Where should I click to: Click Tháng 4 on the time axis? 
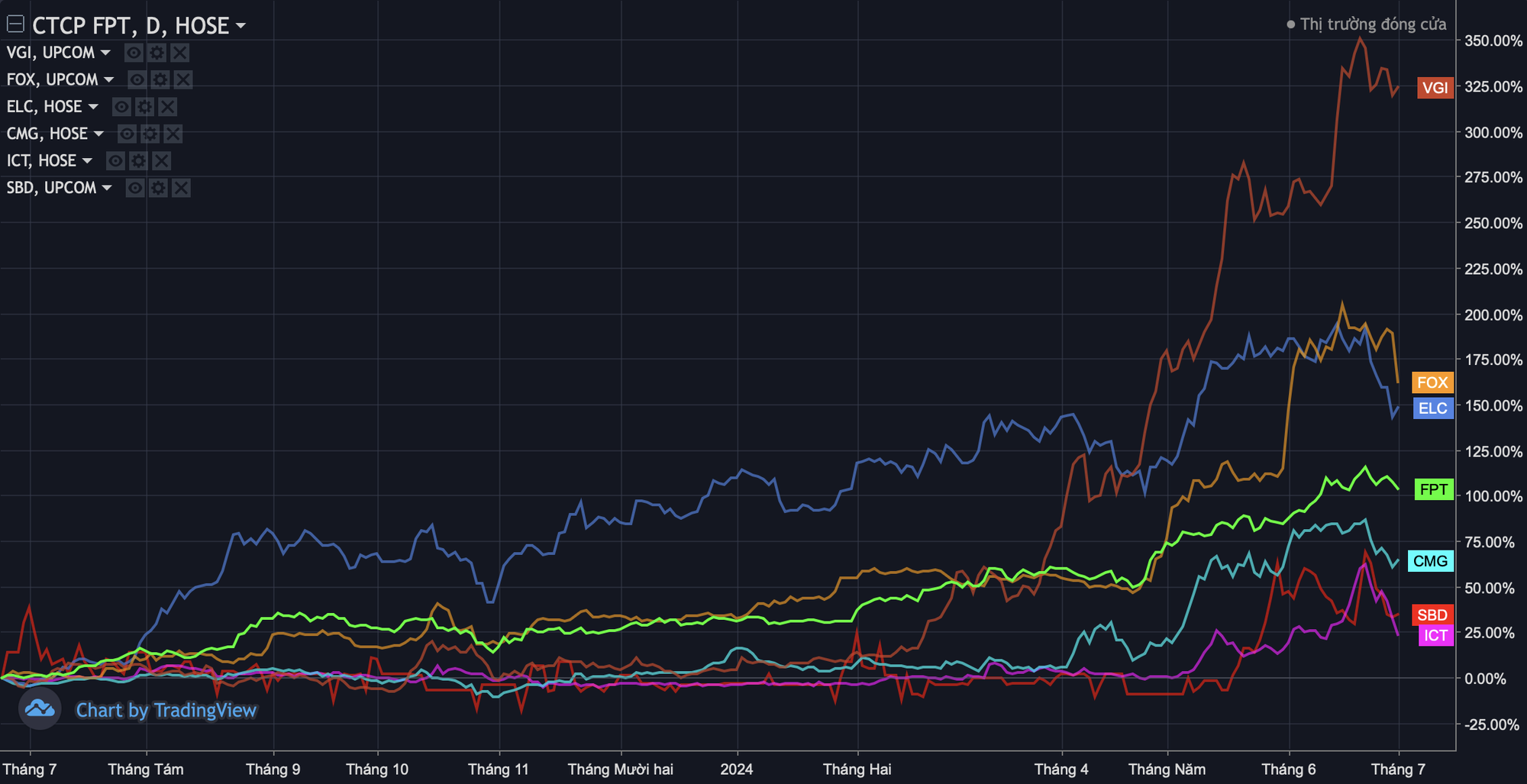tap(1061, 769)
